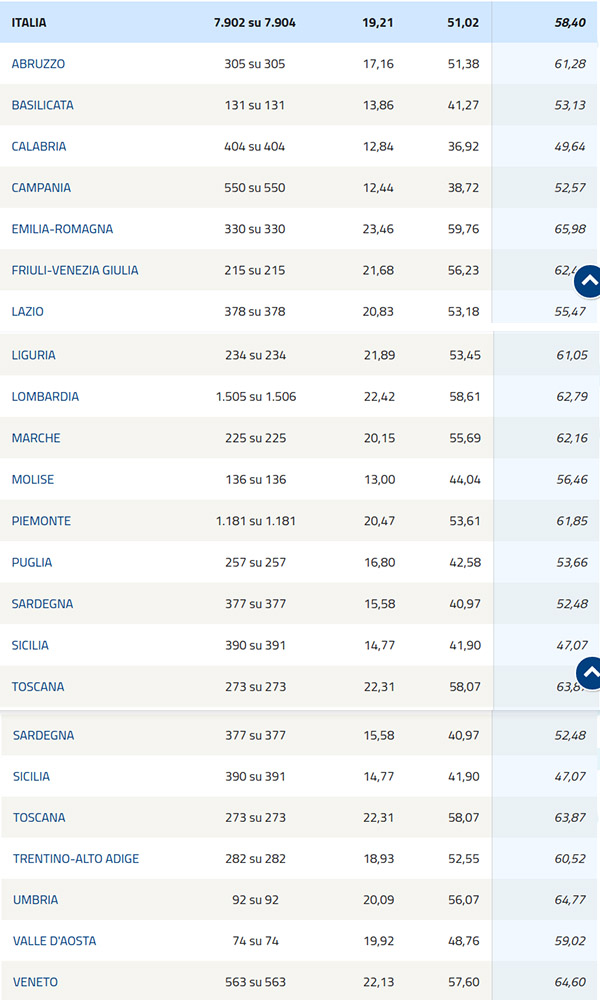Open the ABRUZZO region link
The image size is (600, 1000).
(x=38, y=64)
